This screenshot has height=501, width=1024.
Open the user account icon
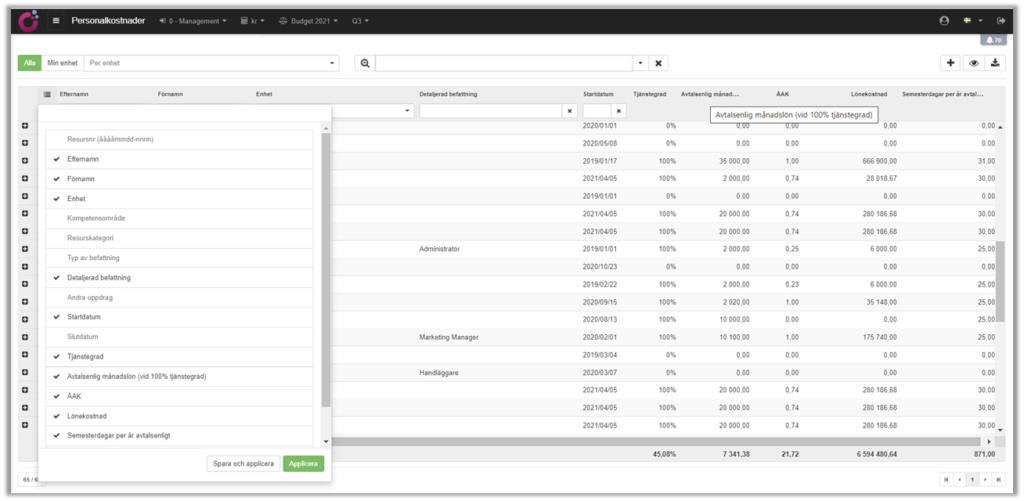click(x=944, y=21)
